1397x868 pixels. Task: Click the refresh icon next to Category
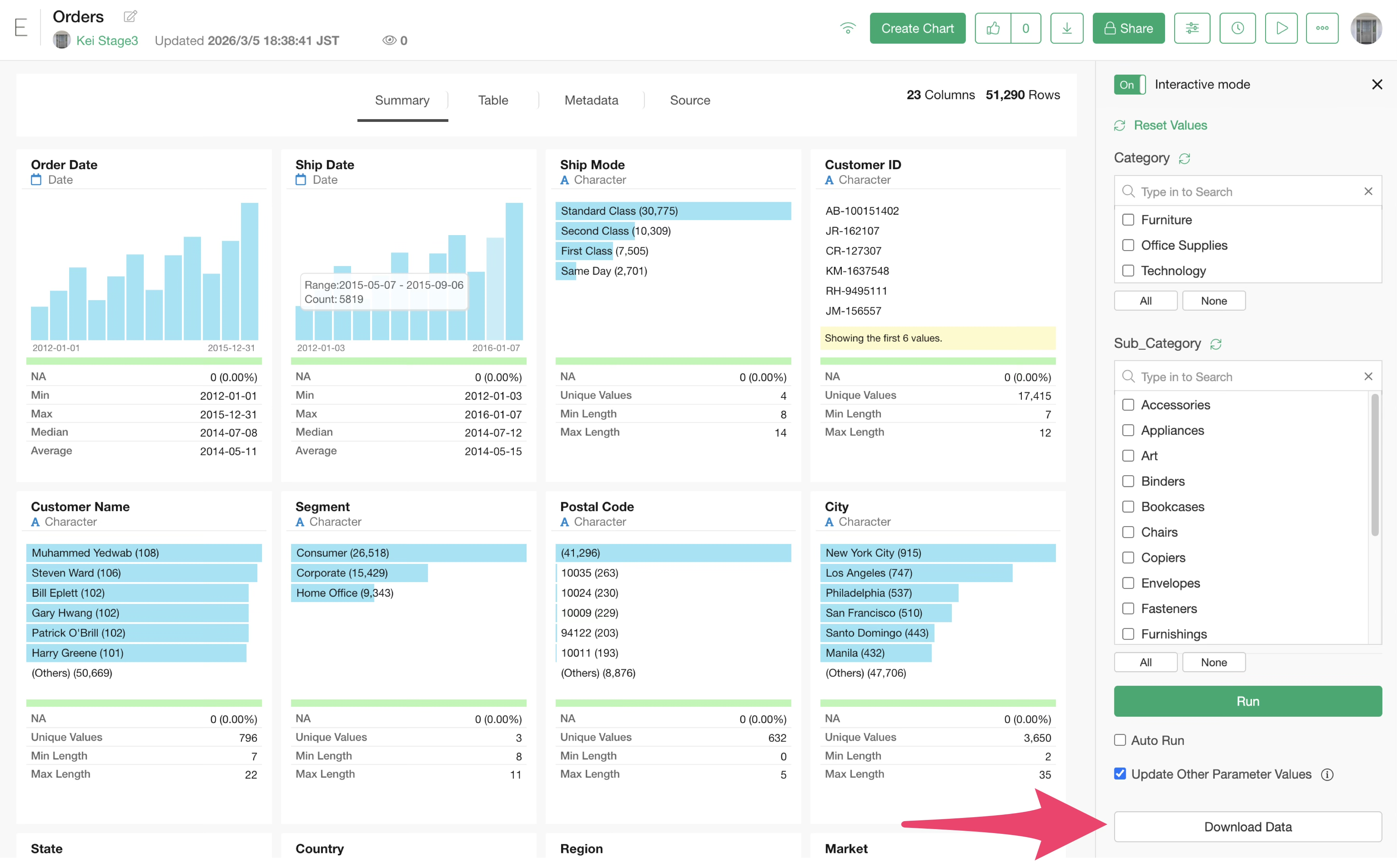[1185, 158]
